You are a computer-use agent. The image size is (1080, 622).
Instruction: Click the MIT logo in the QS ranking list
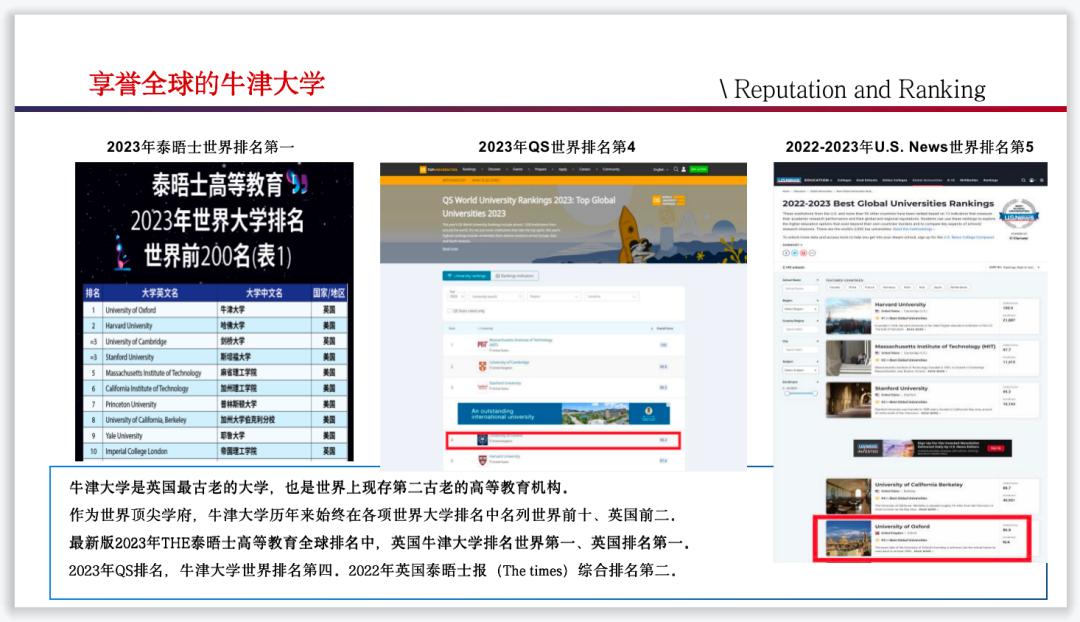pyautogui.click(x=482, y=344)
